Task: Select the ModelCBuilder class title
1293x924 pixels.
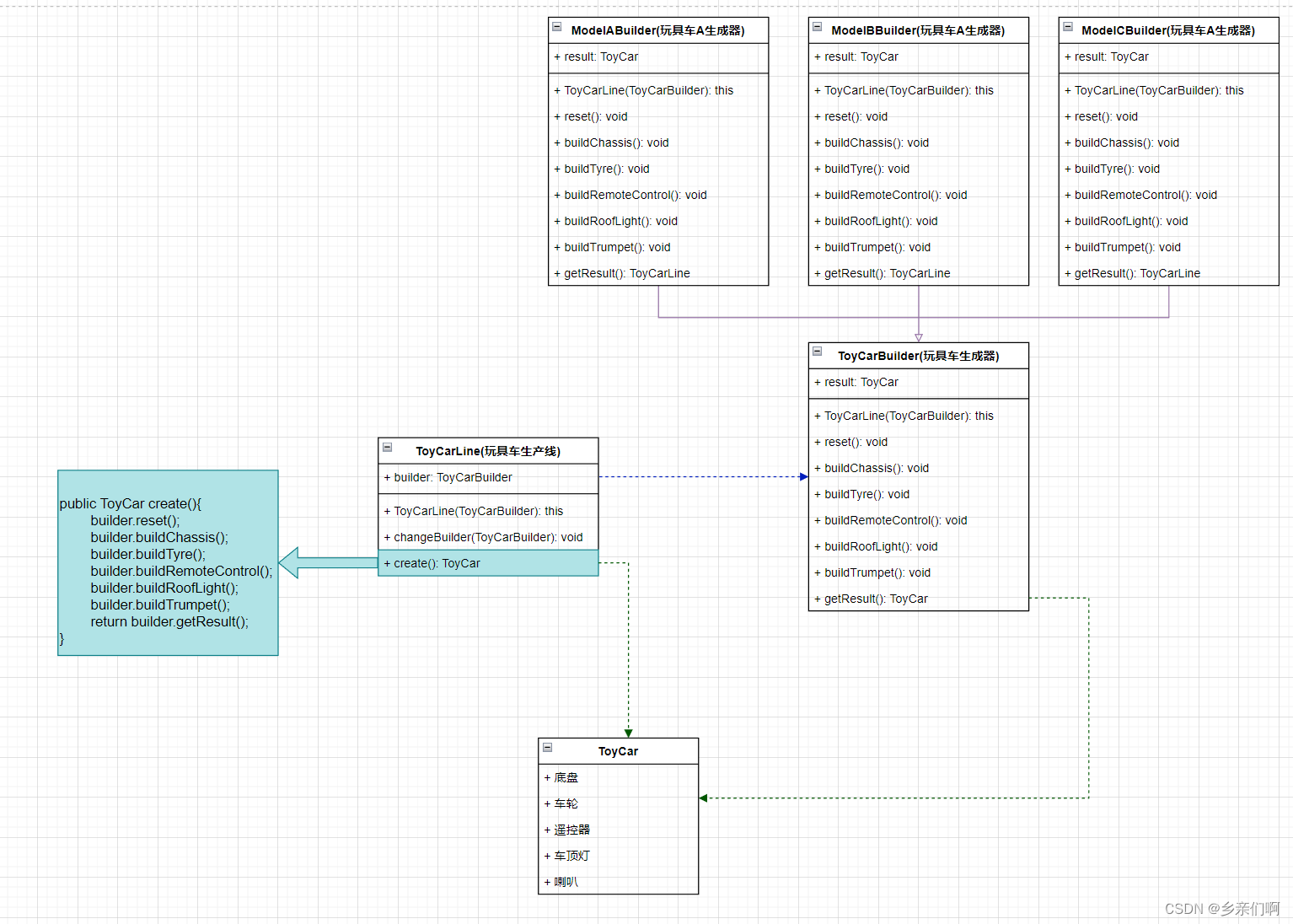Action: [x=1168, y=30]
